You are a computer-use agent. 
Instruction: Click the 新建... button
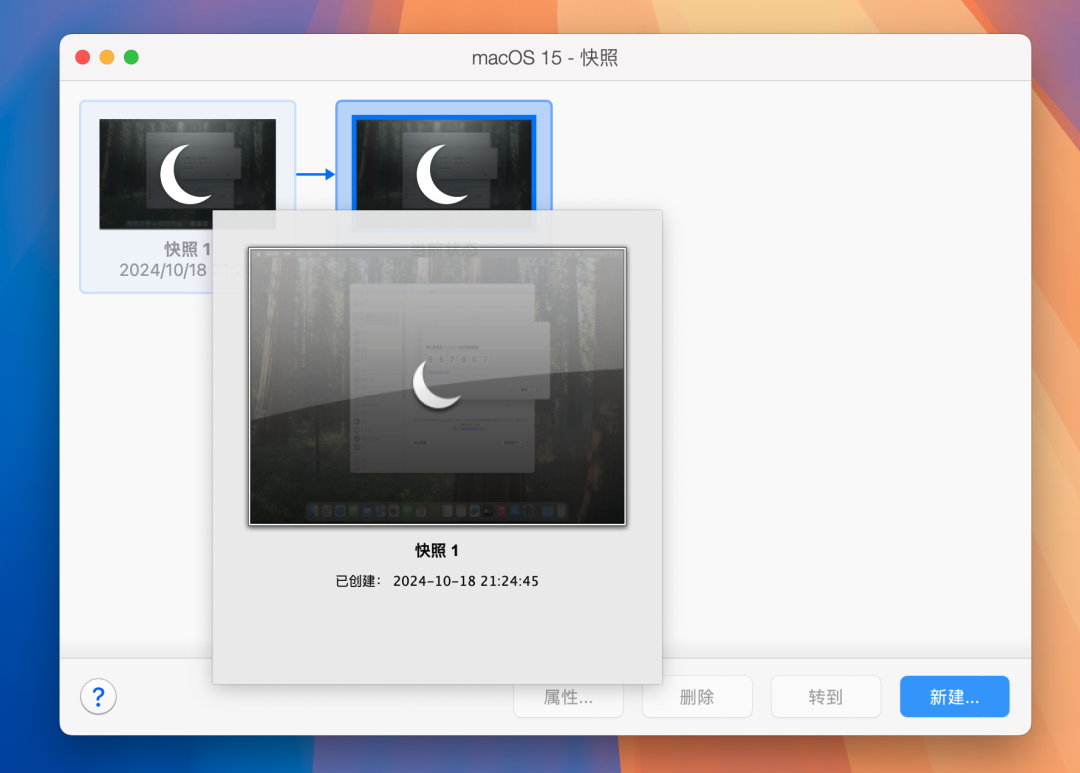pyautogui.click(x=954, y=697)
